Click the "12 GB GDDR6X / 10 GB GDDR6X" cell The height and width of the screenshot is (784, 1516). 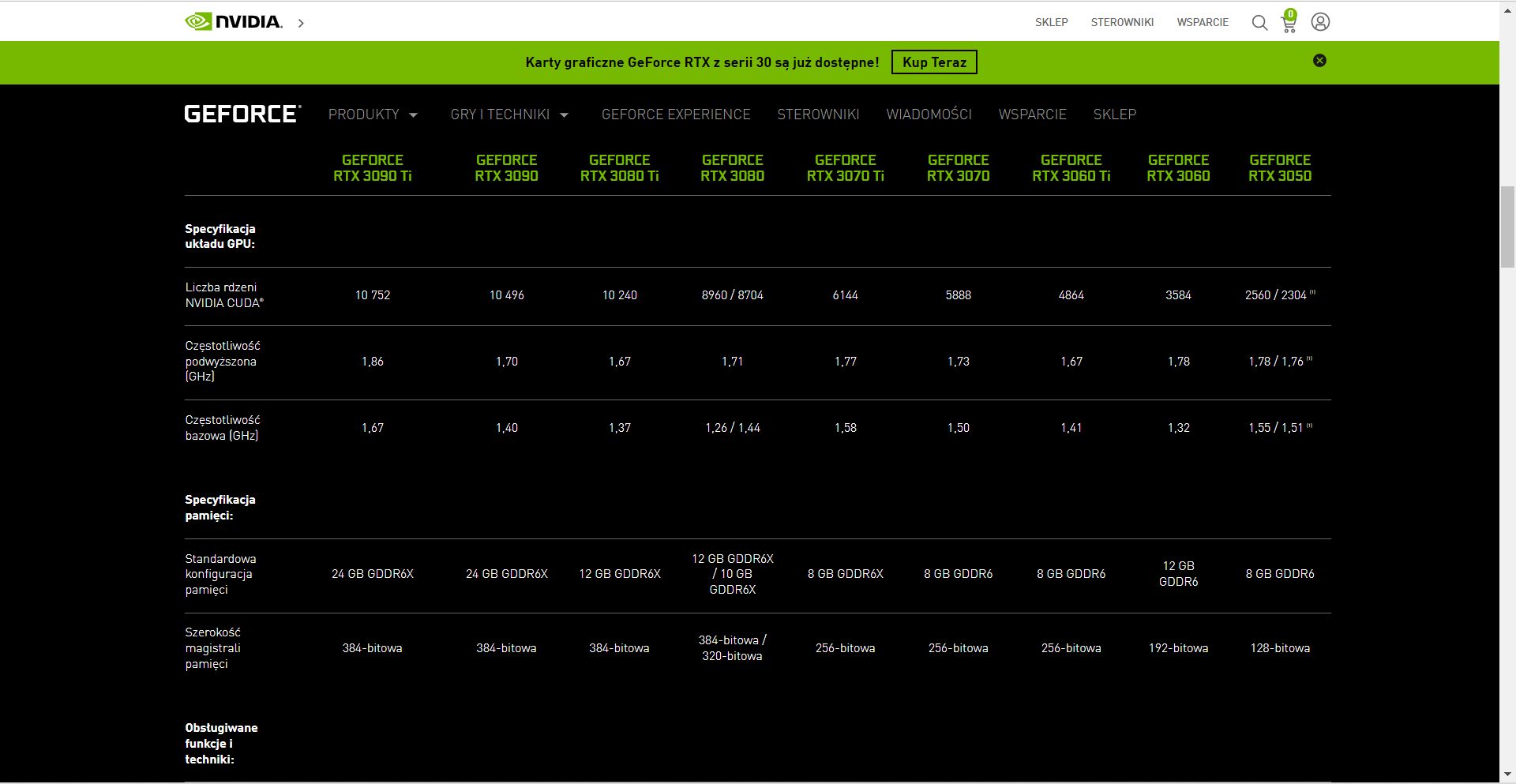pos(732,574)
